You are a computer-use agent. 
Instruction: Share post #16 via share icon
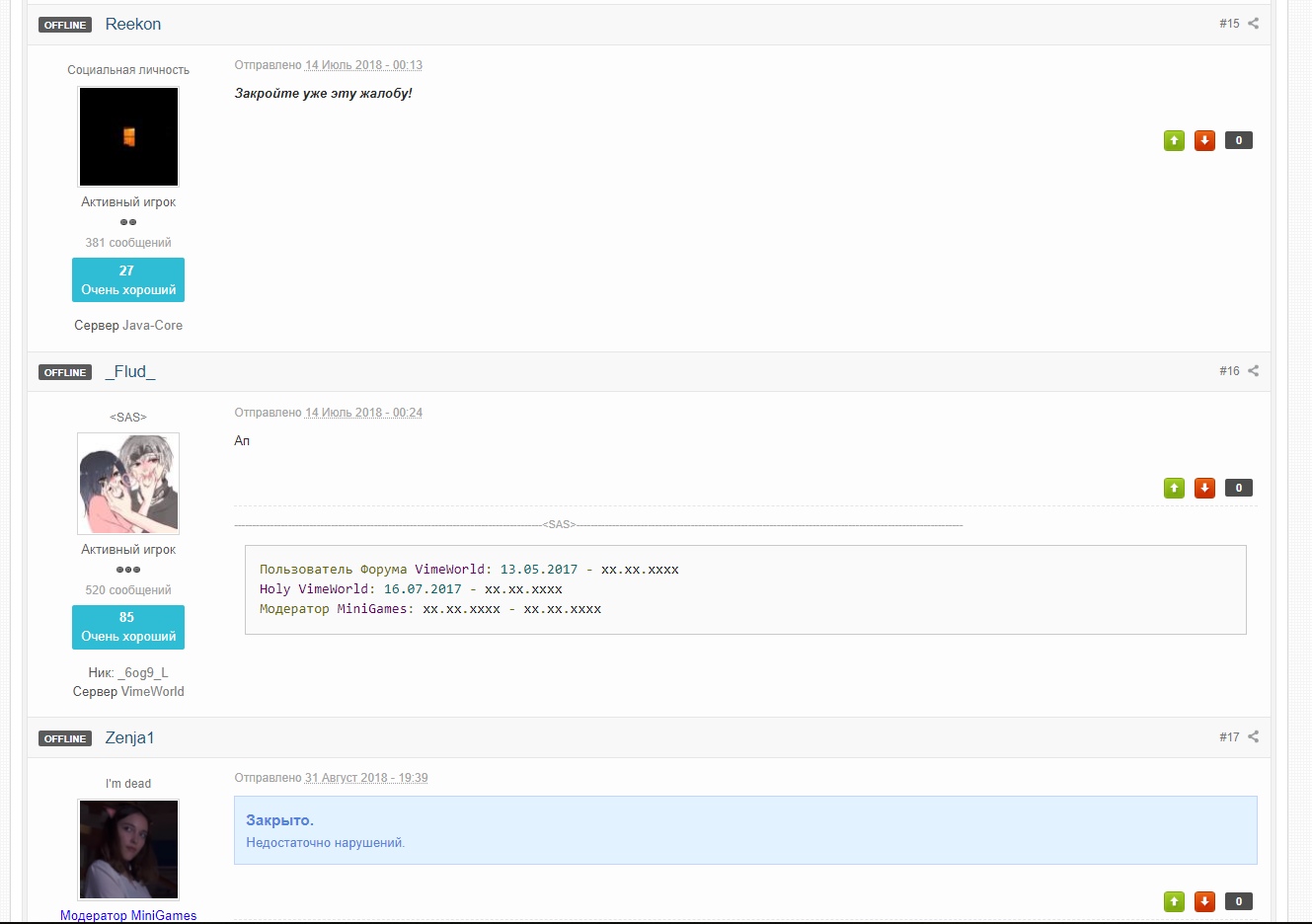[1253, 371]
